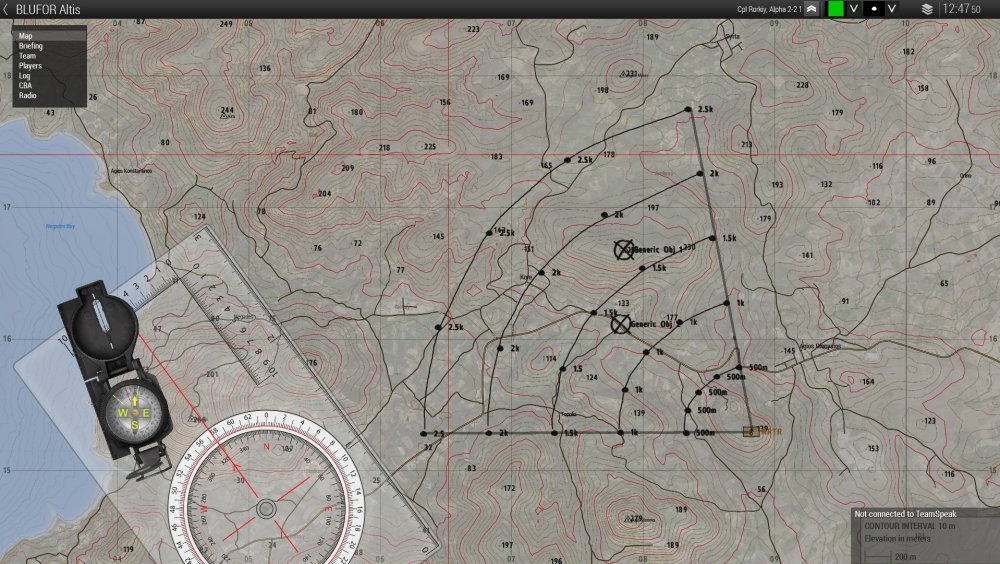Click the upper Generic Obj crossed-circle marker
The image size is (1000, 564).
coord(624,250)
